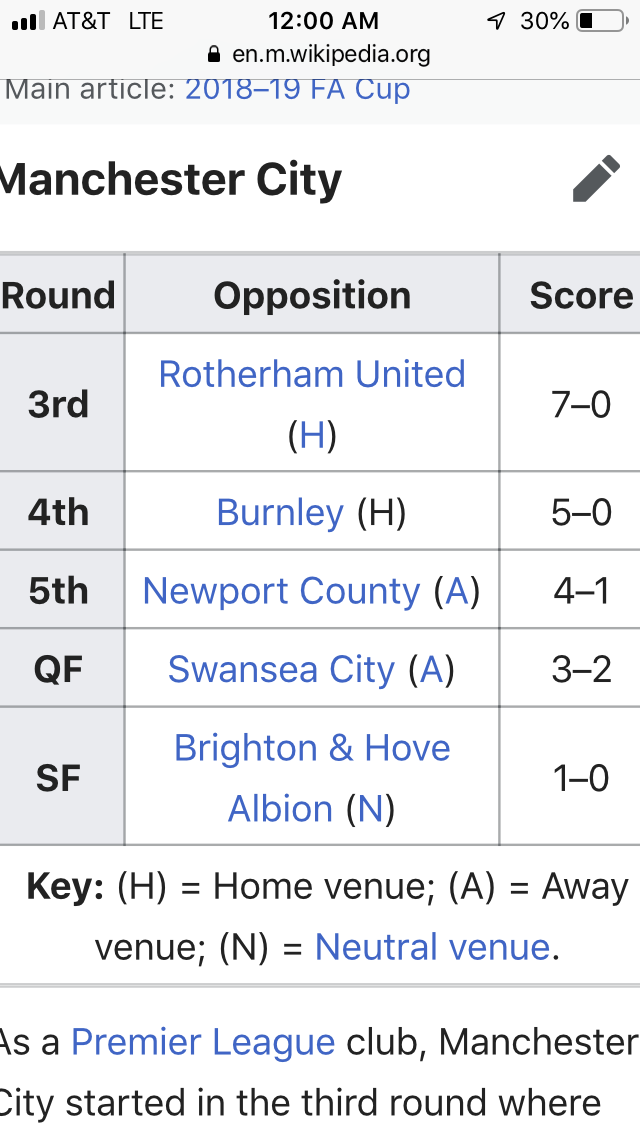
Task: Tap the 12:00 AM clock in status bar
Action: click(324, 20)
